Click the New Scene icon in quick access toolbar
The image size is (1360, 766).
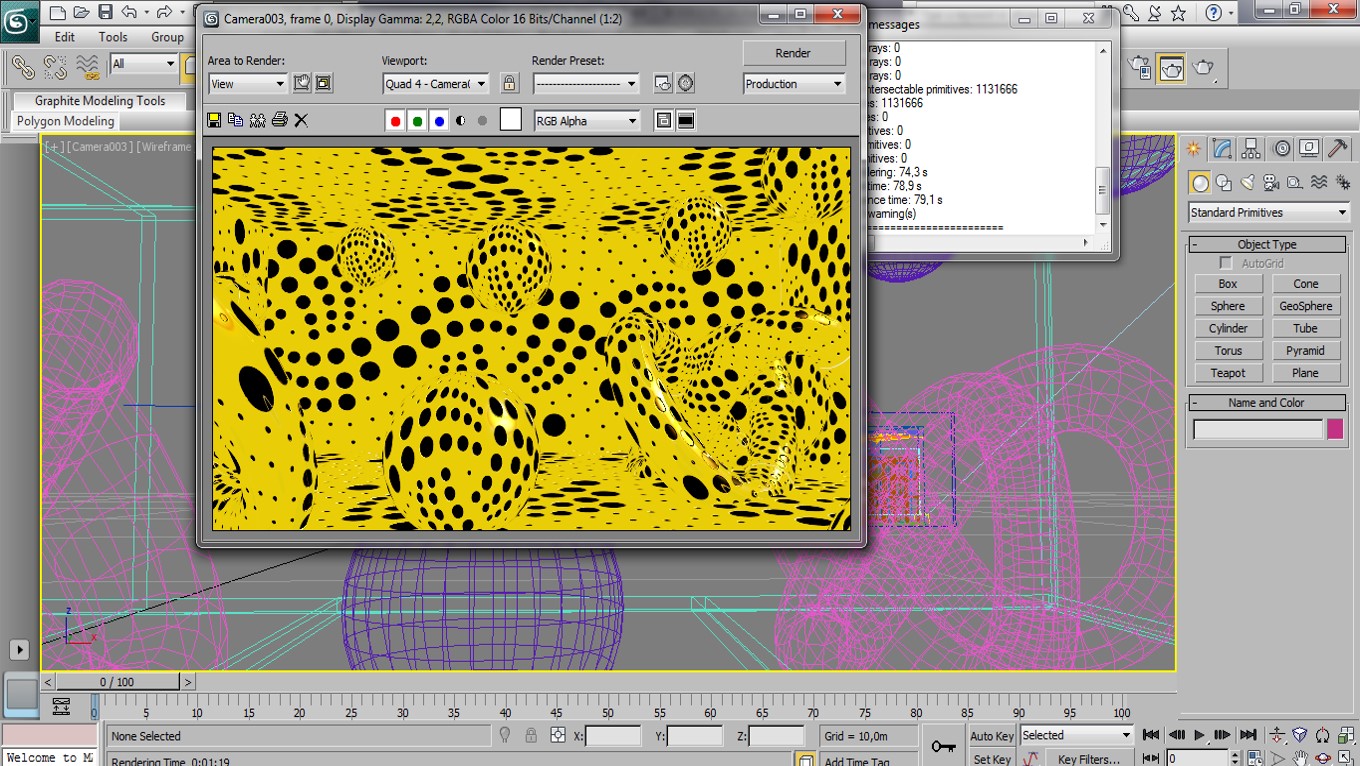coord(58,13)
